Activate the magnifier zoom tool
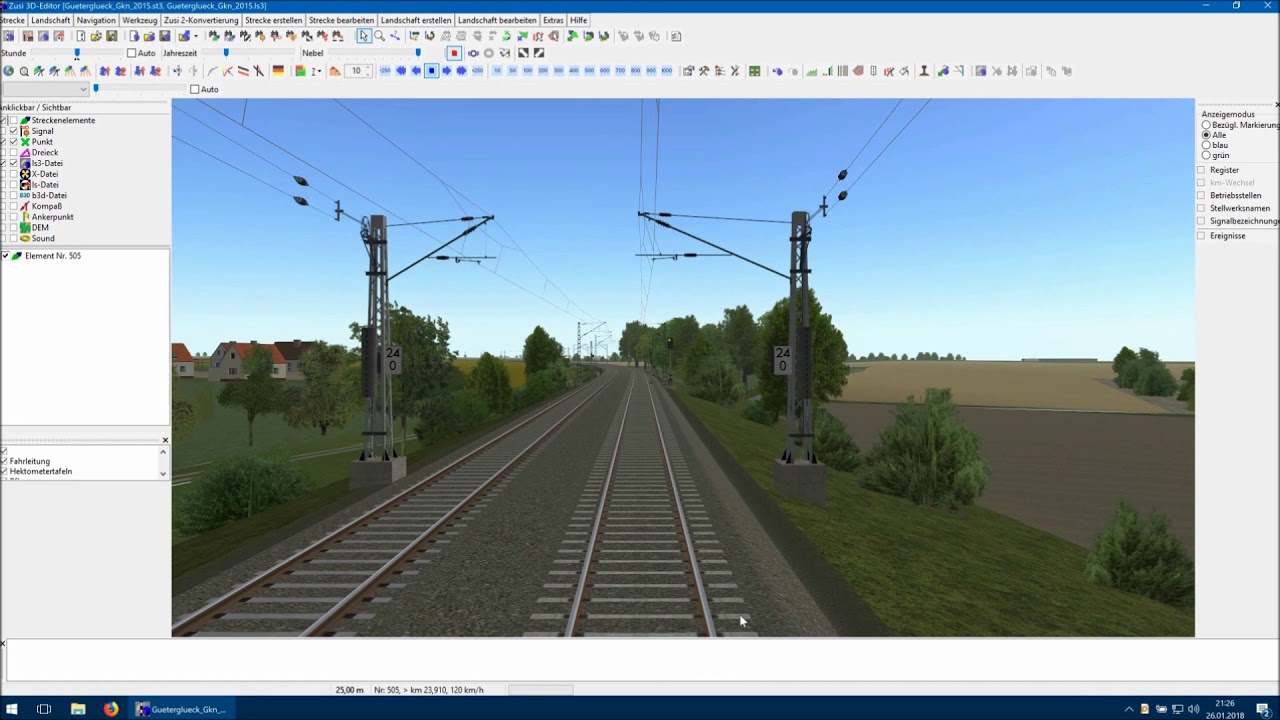 pyautogui.click(x=380, y=36)
